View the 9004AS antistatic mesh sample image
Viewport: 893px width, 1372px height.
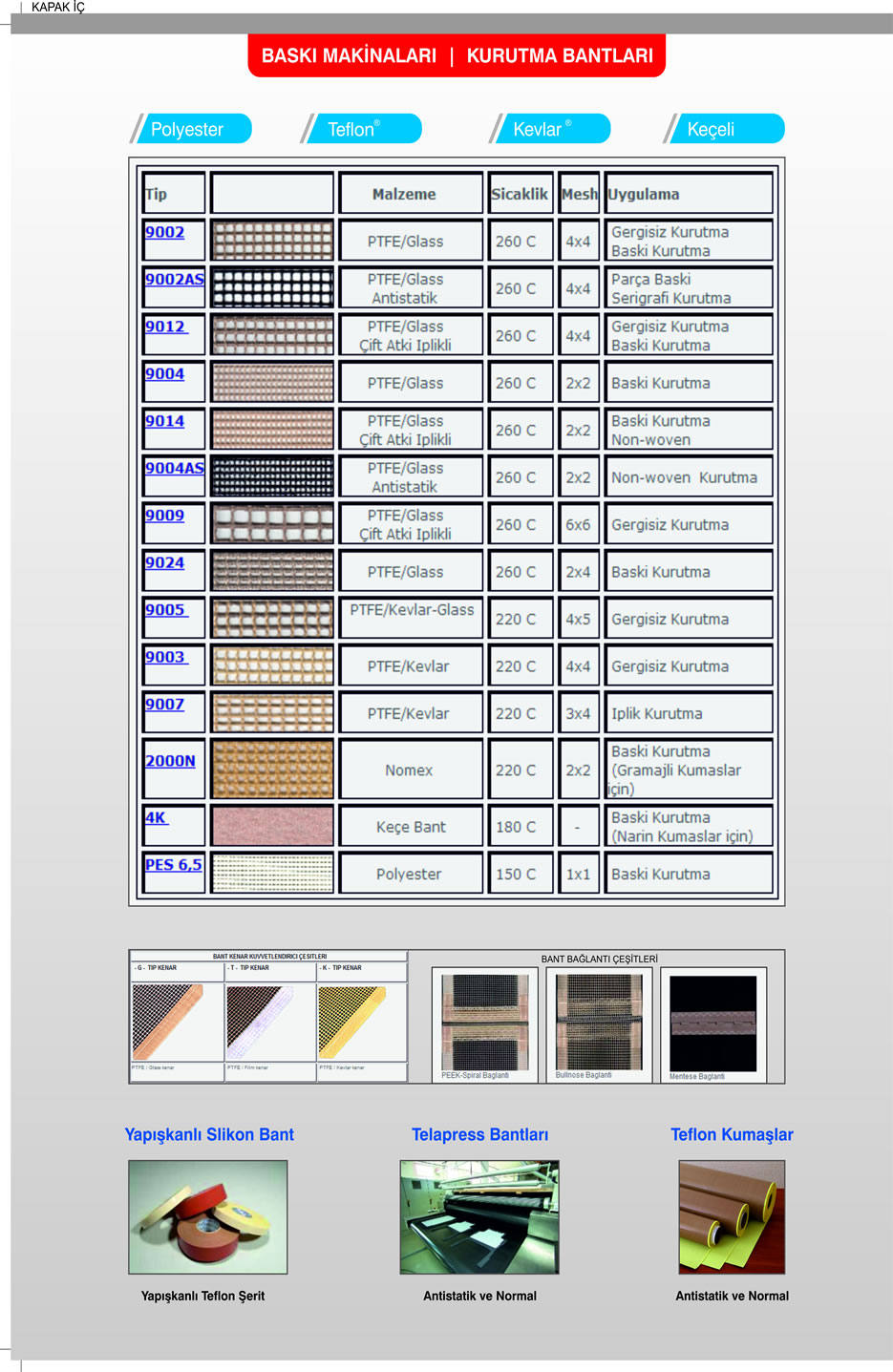272,476
